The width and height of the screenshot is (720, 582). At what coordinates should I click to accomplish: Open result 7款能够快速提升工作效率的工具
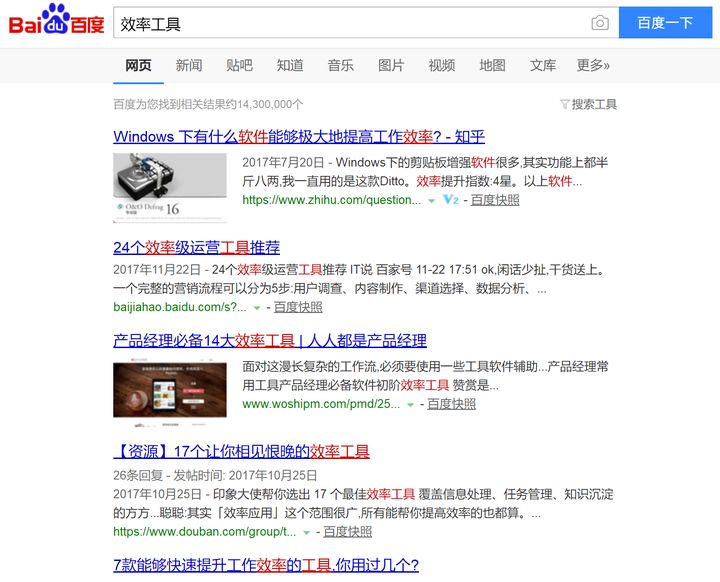[x=266, y=565]
